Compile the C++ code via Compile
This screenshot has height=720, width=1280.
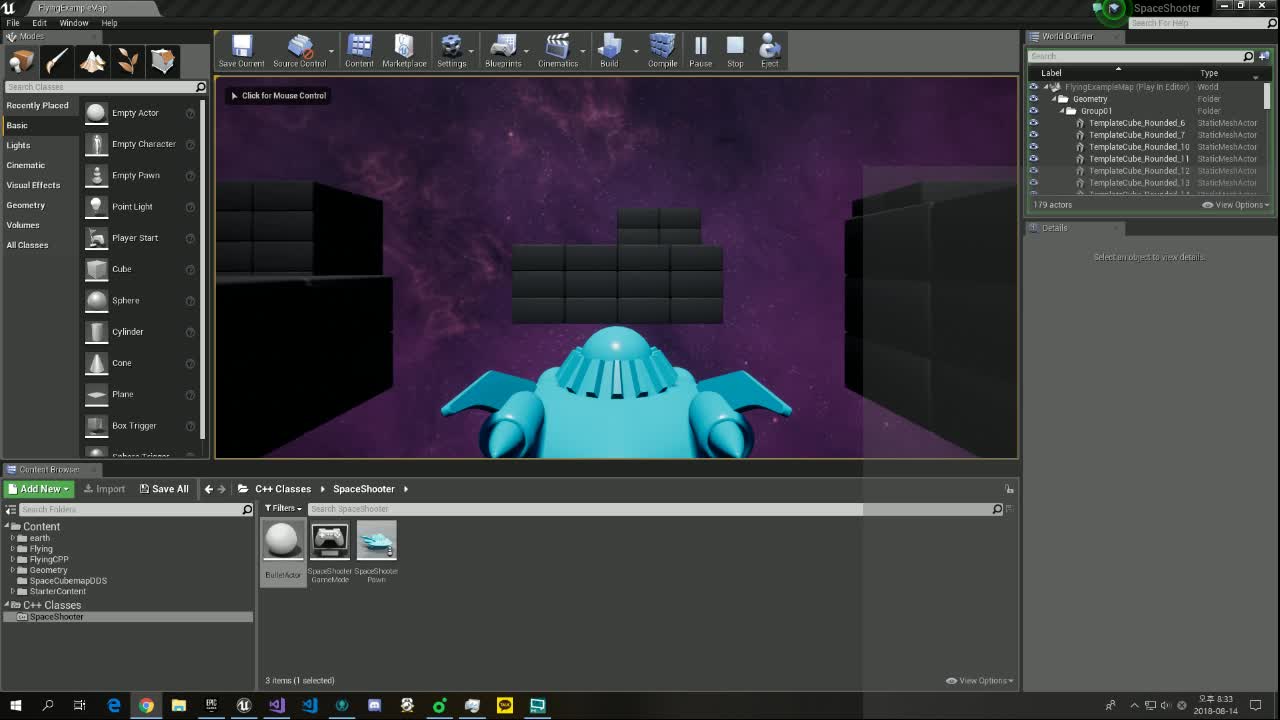[662, 51]
